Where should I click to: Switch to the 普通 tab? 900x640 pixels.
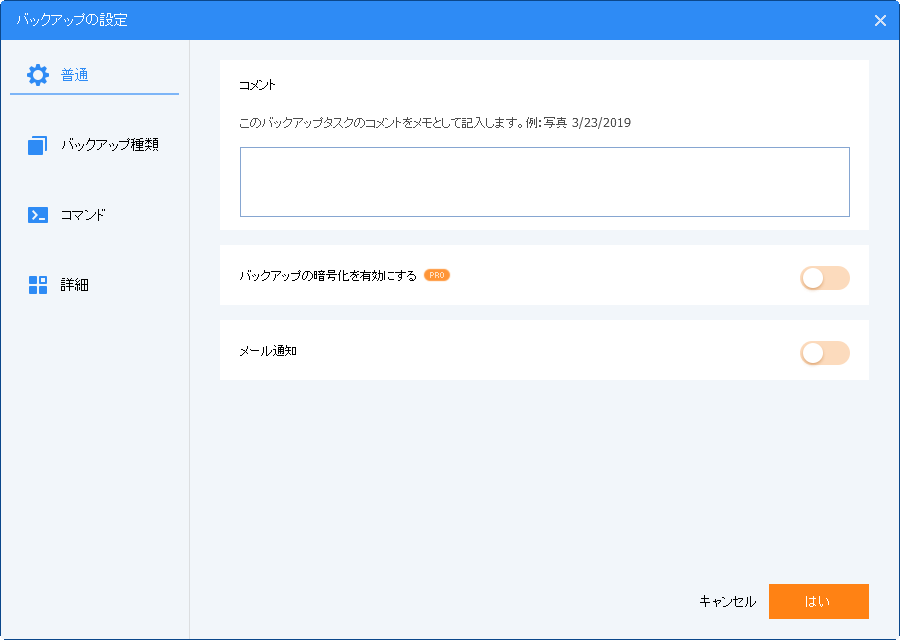tap(94, 75)
